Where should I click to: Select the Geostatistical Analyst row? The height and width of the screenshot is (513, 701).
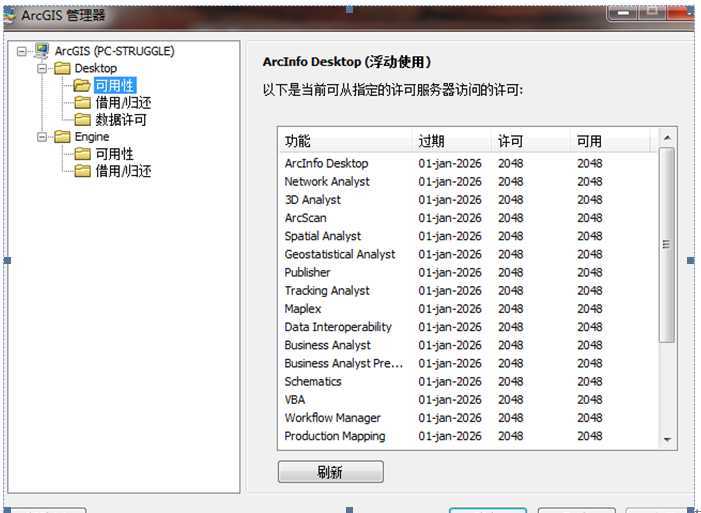469,254
